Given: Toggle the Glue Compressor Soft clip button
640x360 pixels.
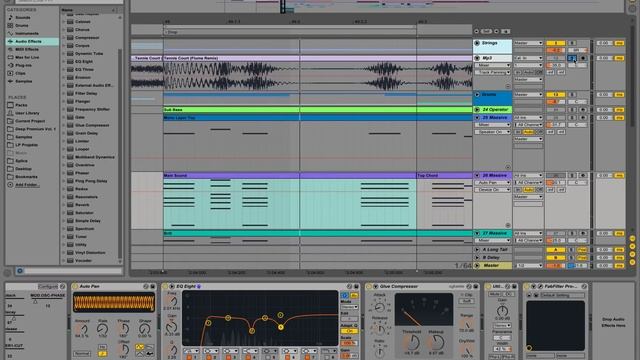Looking at the screenshot, I should click(466, 301).
